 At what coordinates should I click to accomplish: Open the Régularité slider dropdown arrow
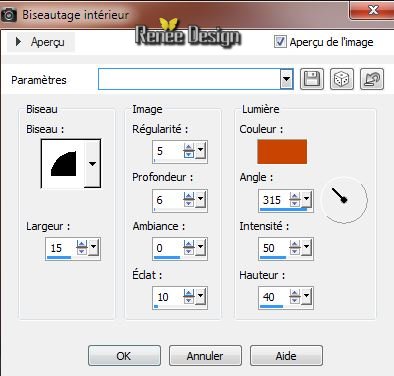(x=201, y=151)
